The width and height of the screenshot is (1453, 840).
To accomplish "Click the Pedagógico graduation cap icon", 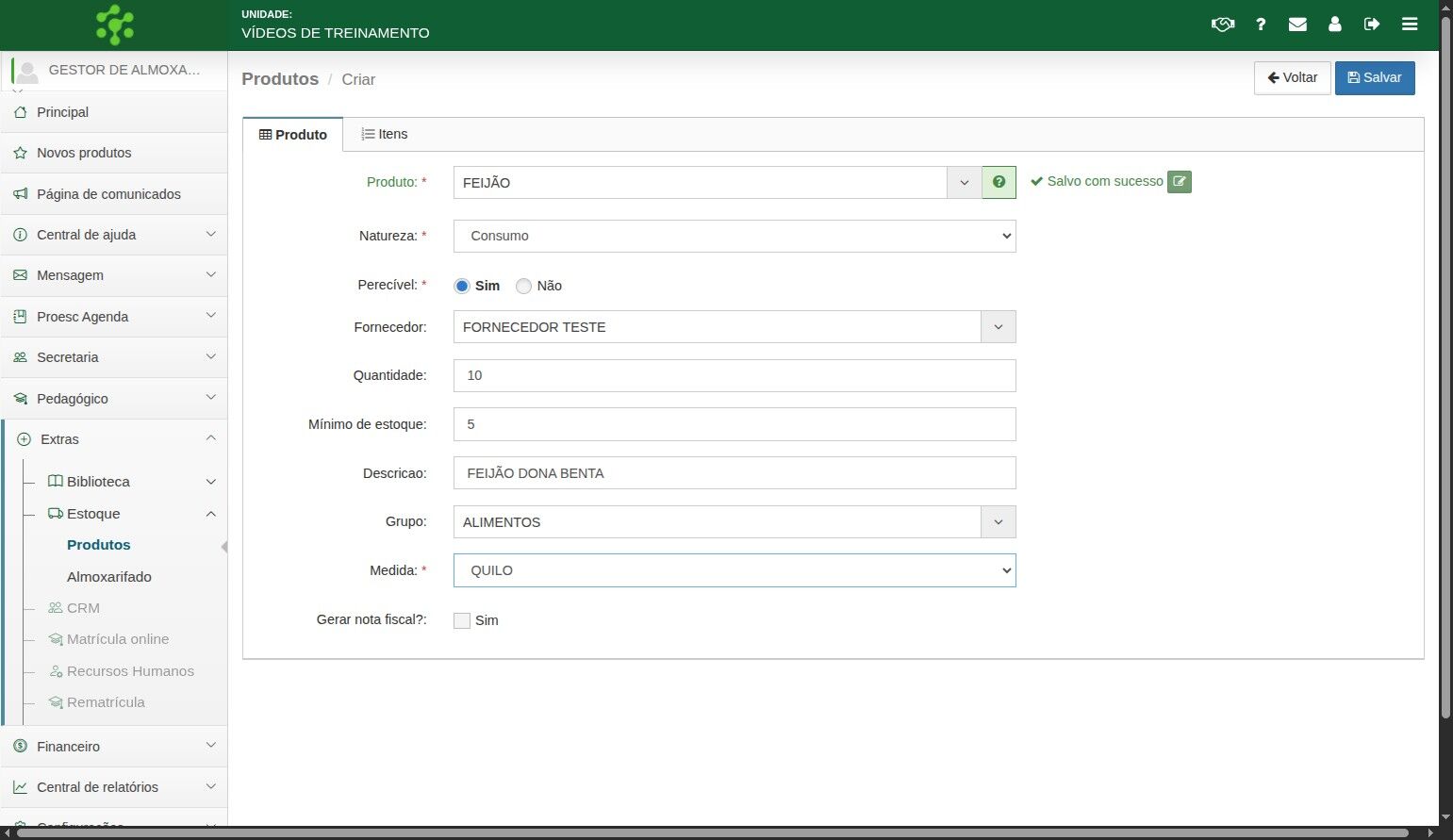I will [x=20, y=399].
